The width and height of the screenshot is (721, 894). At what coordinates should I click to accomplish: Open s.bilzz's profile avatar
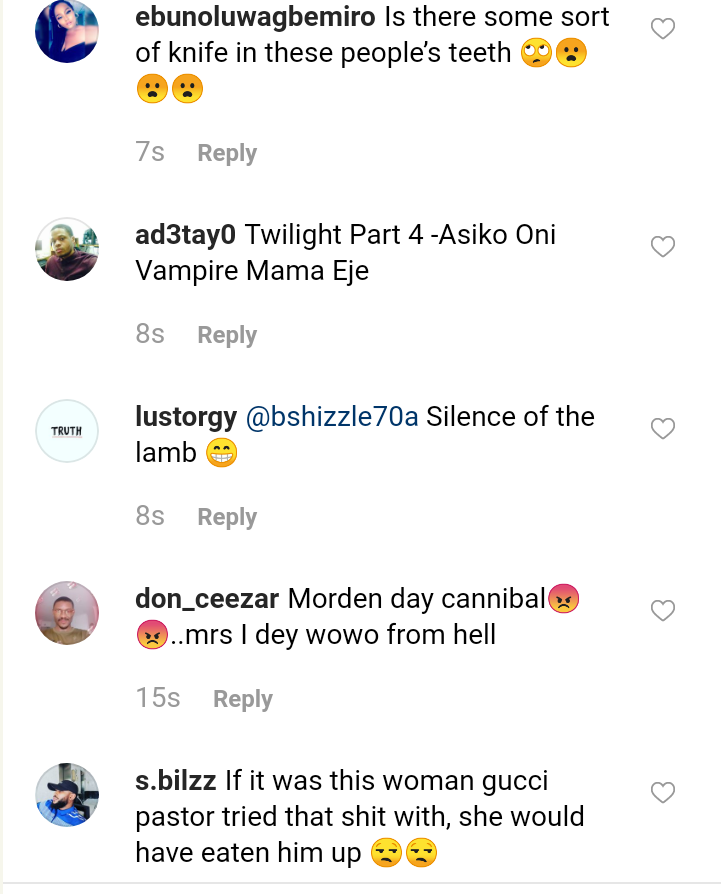(x=67, y=795)
